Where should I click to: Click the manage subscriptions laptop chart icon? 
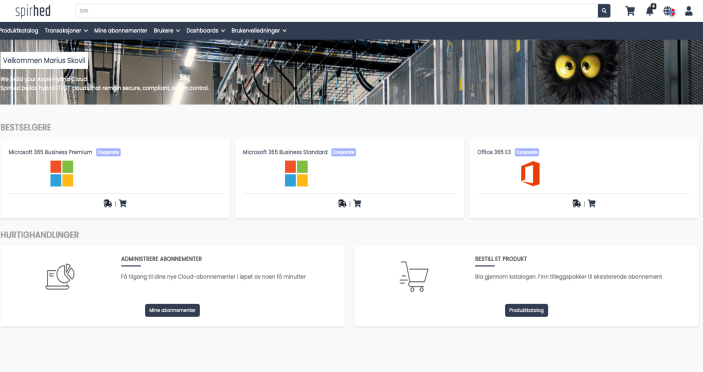click(x=60, y=277)
